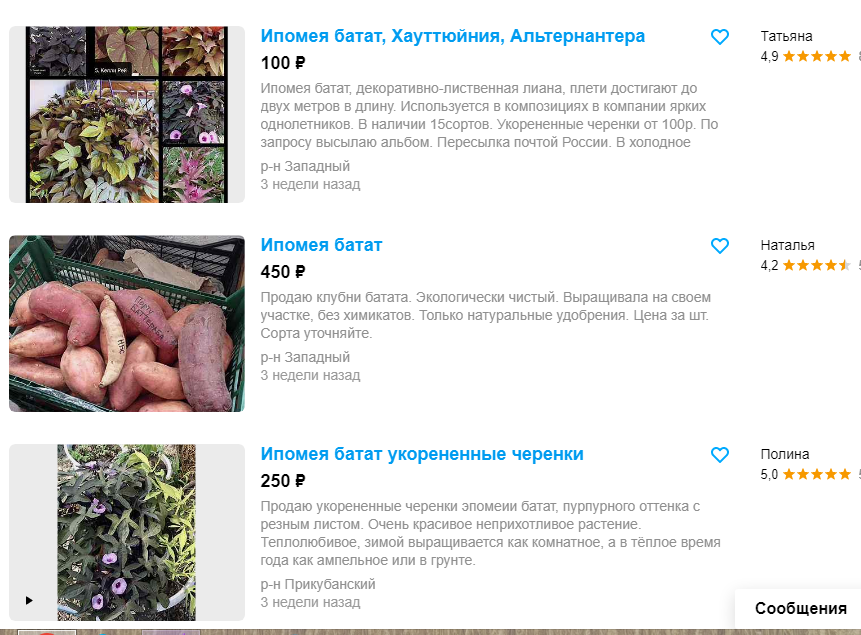
Task: Favorite the Ипомея батат, Хауттюйния listing heart
Action: (719, 37)
